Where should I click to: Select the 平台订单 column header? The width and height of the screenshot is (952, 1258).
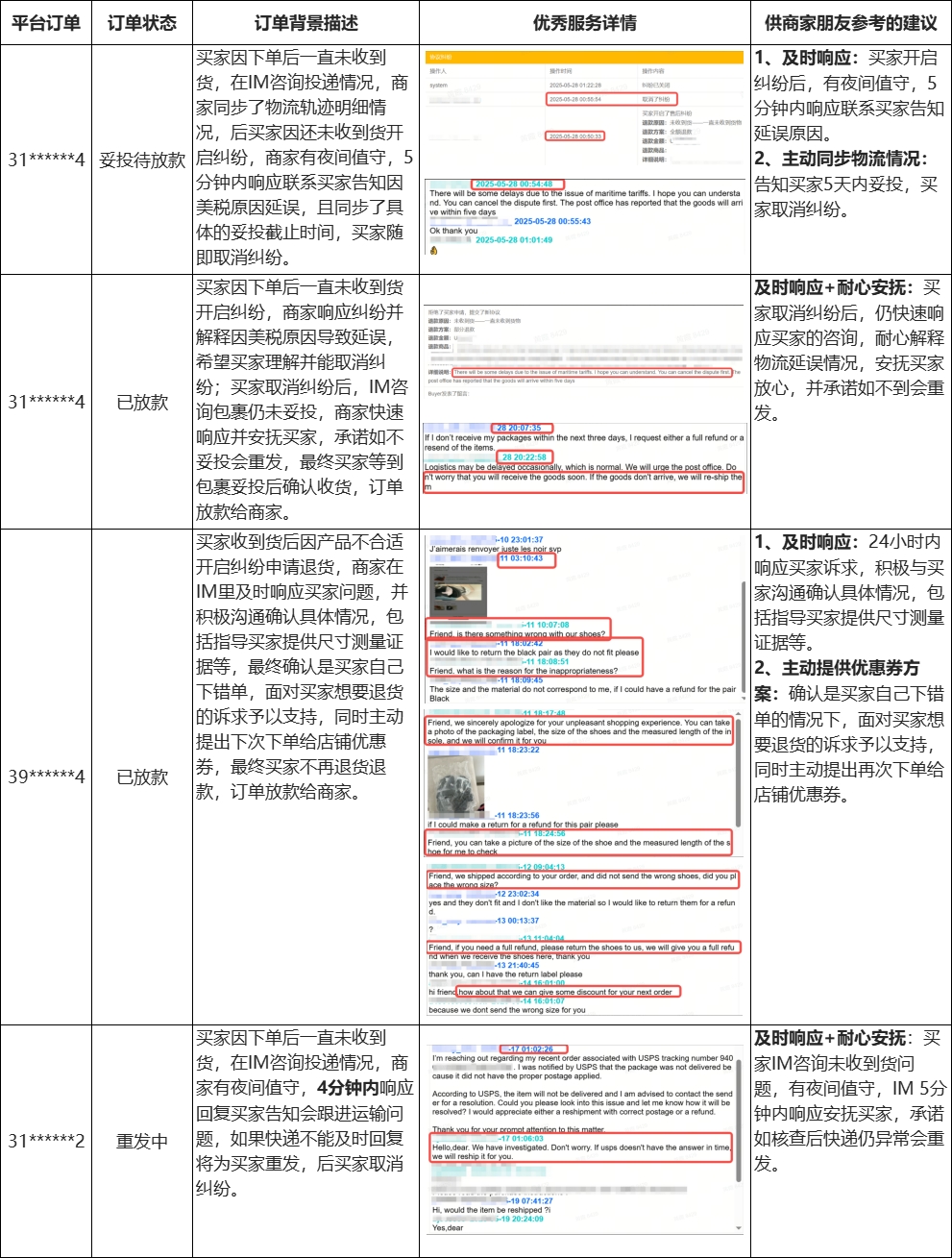coord(45,22)
